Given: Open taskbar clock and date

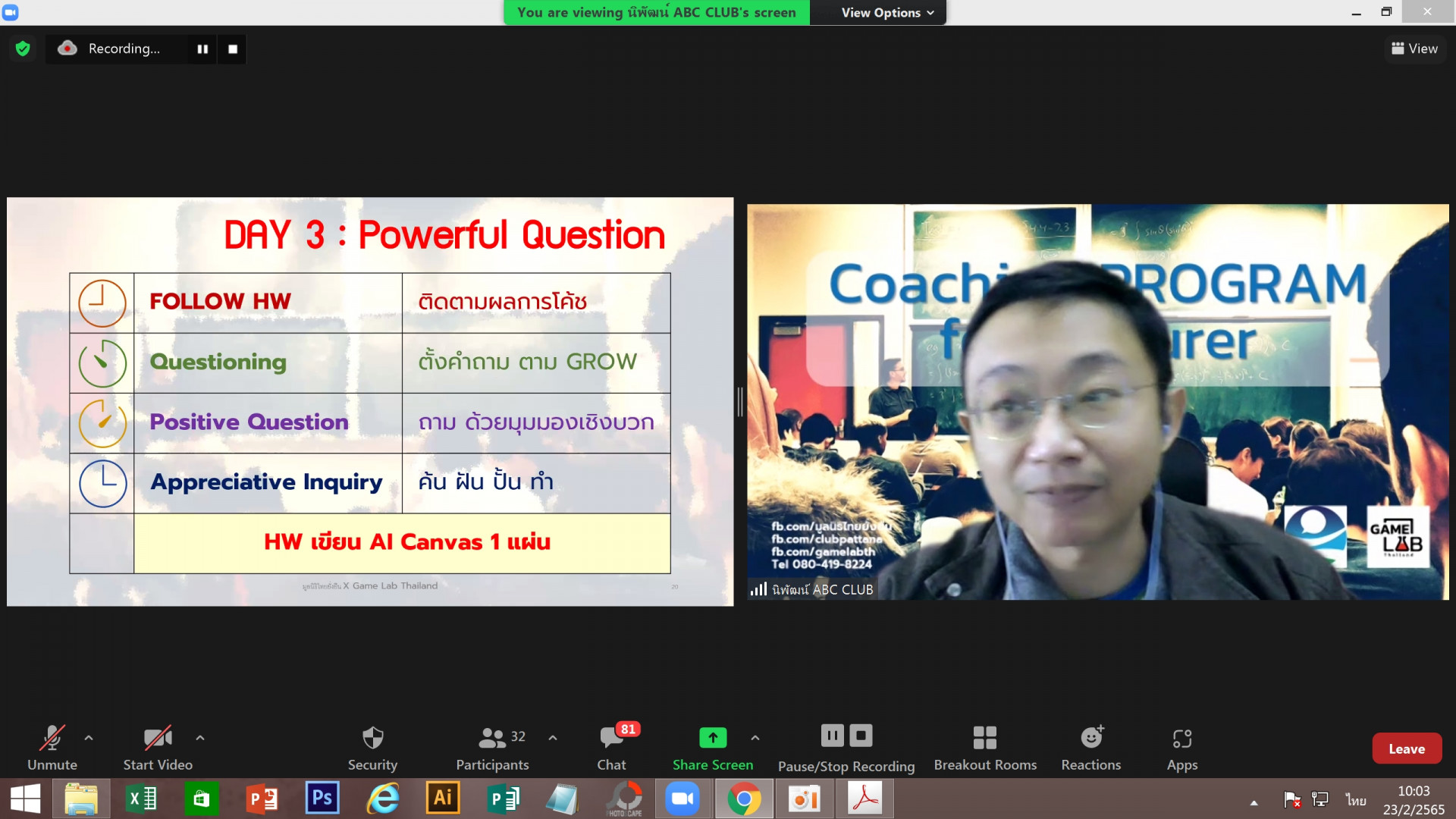Looking at the screenshot, I should coord(1414,800).
